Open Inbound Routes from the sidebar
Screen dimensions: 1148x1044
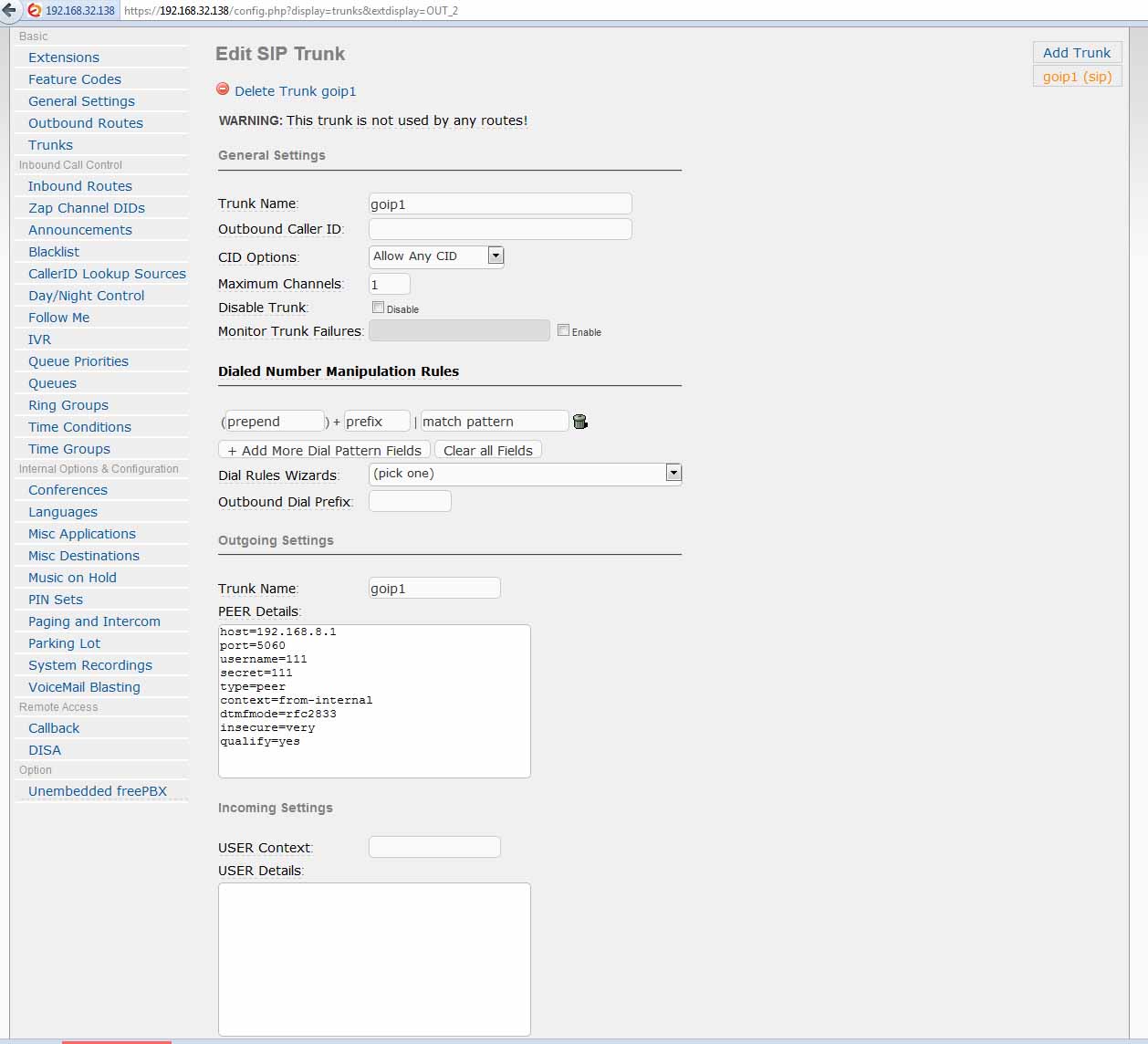click(79, 186)
